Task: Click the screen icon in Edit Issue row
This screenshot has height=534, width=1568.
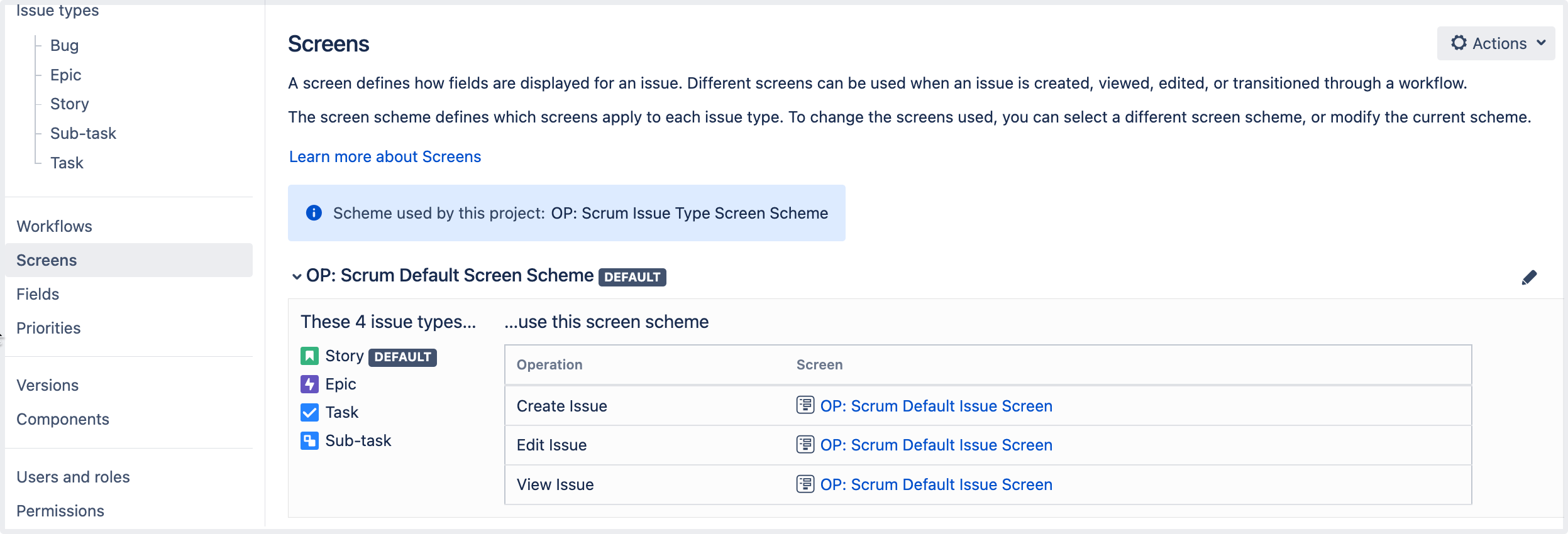Action: [x=805, y=444]
